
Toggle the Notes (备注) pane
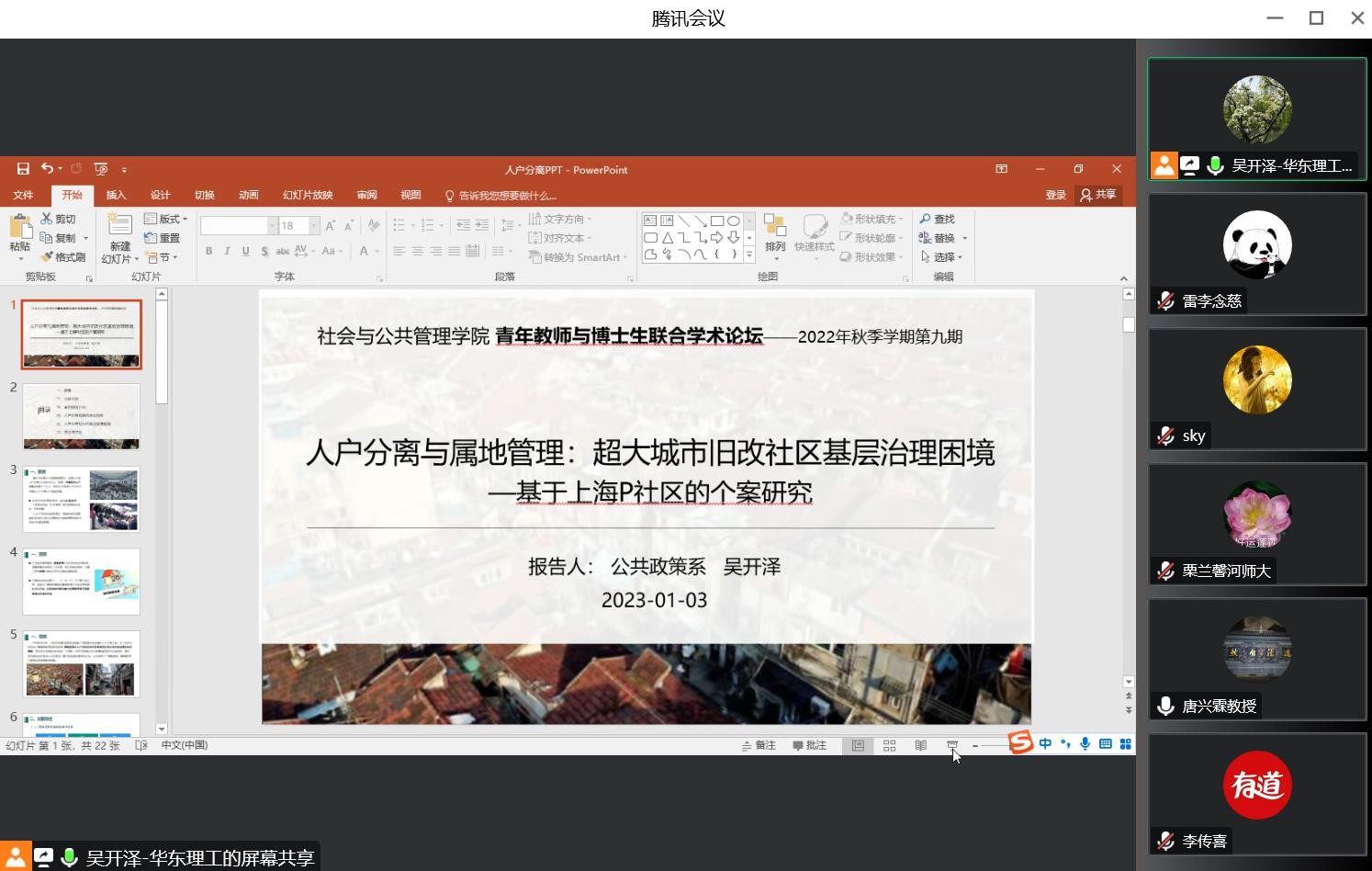(x=759, y=745)
